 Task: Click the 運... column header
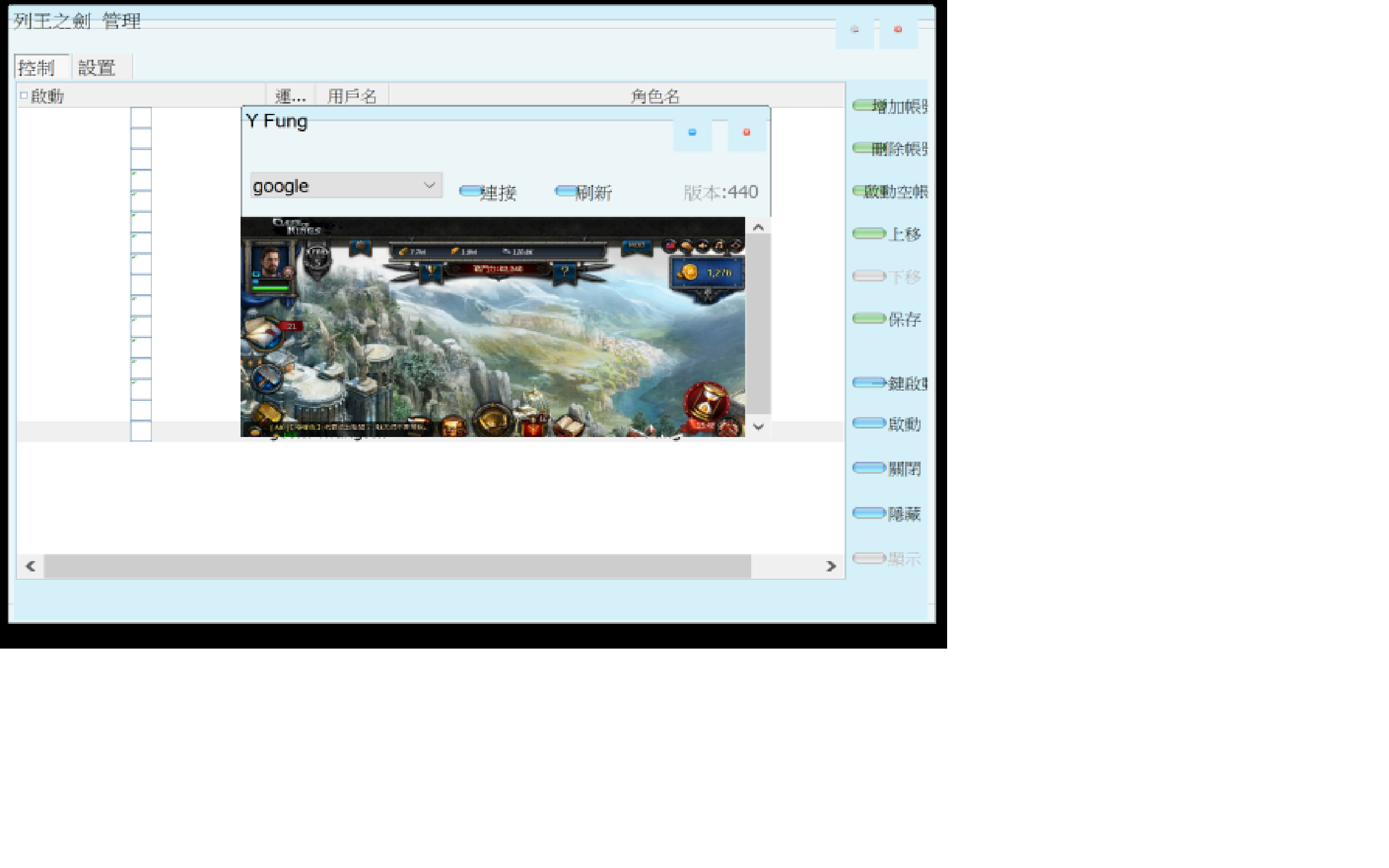[x=291, y=96]
